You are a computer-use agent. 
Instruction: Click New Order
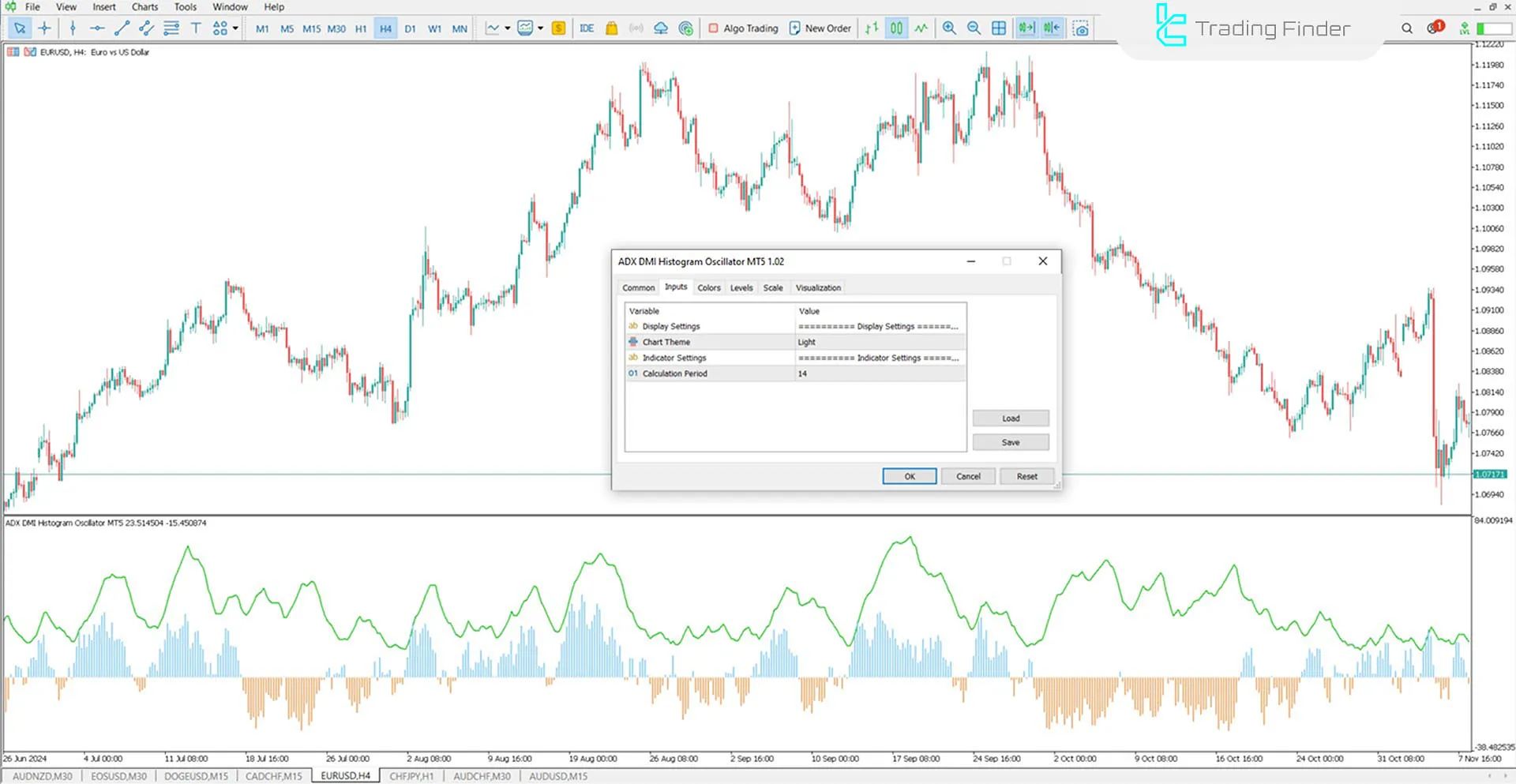pos(820,28)
